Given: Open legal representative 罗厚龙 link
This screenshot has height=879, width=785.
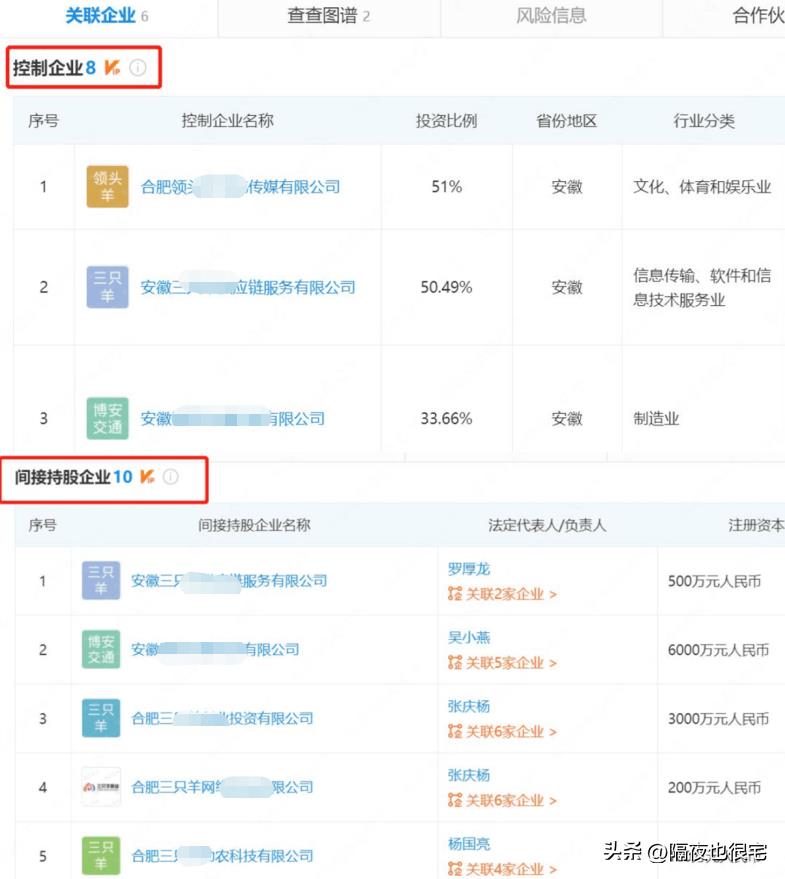Looking at the screenshot, I should point(469,569).
